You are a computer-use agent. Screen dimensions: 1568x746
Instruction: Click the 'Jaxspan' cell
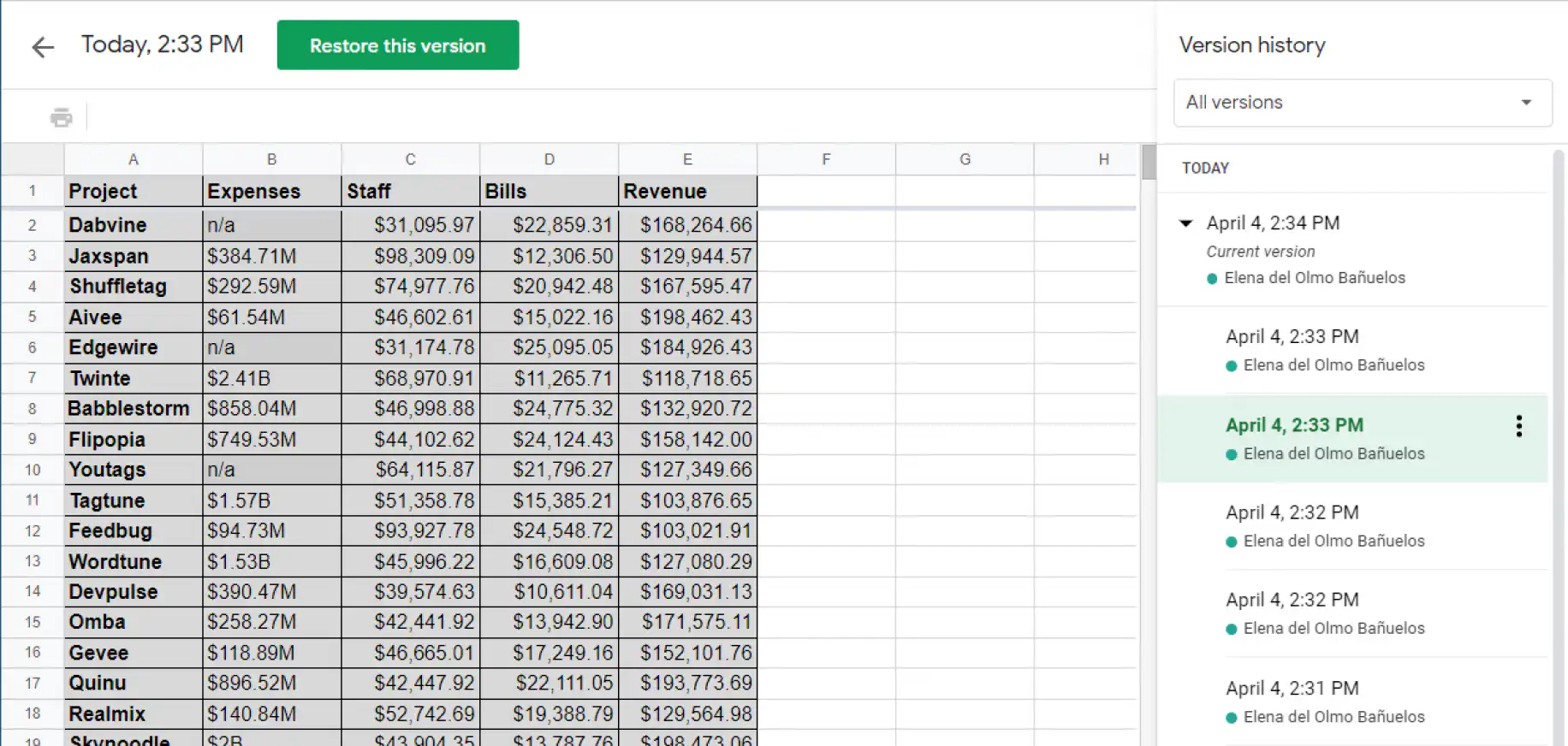134,256
